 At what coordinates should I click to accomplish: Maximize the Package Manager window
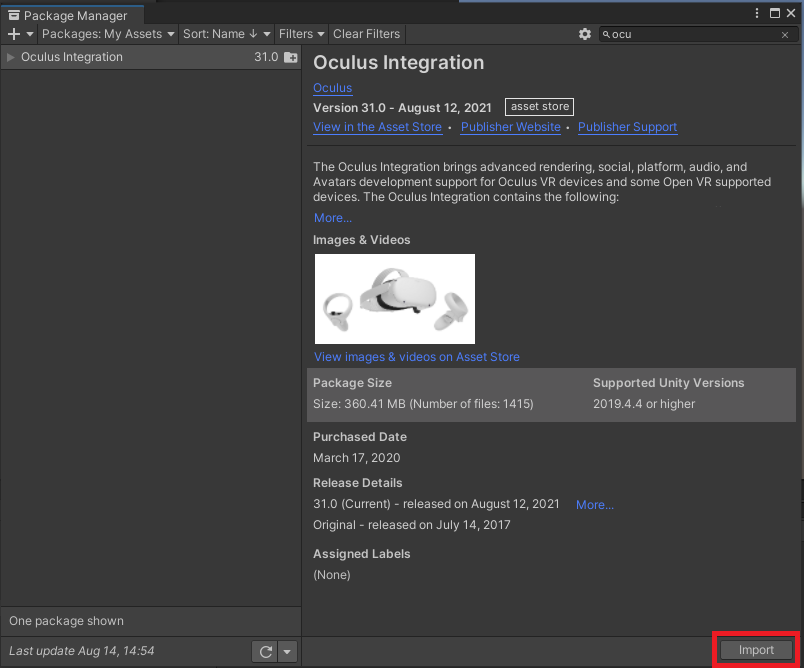coord(775,13)
